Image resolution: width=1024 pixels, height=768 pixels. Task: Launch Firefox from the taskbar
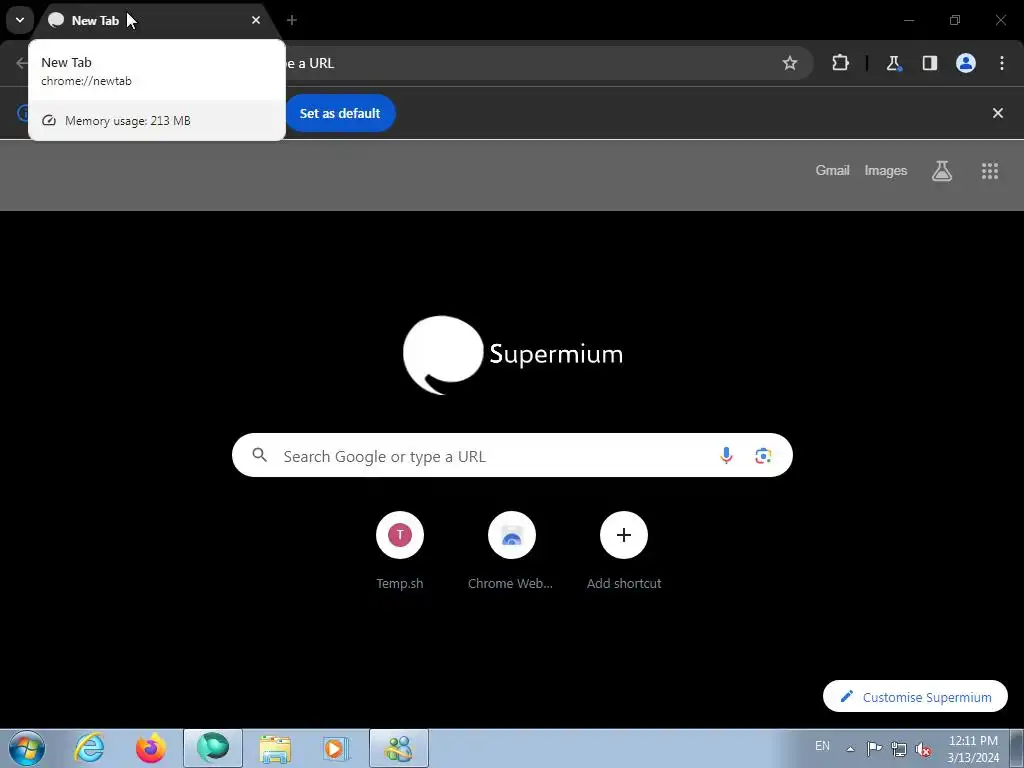pos(151,748)
